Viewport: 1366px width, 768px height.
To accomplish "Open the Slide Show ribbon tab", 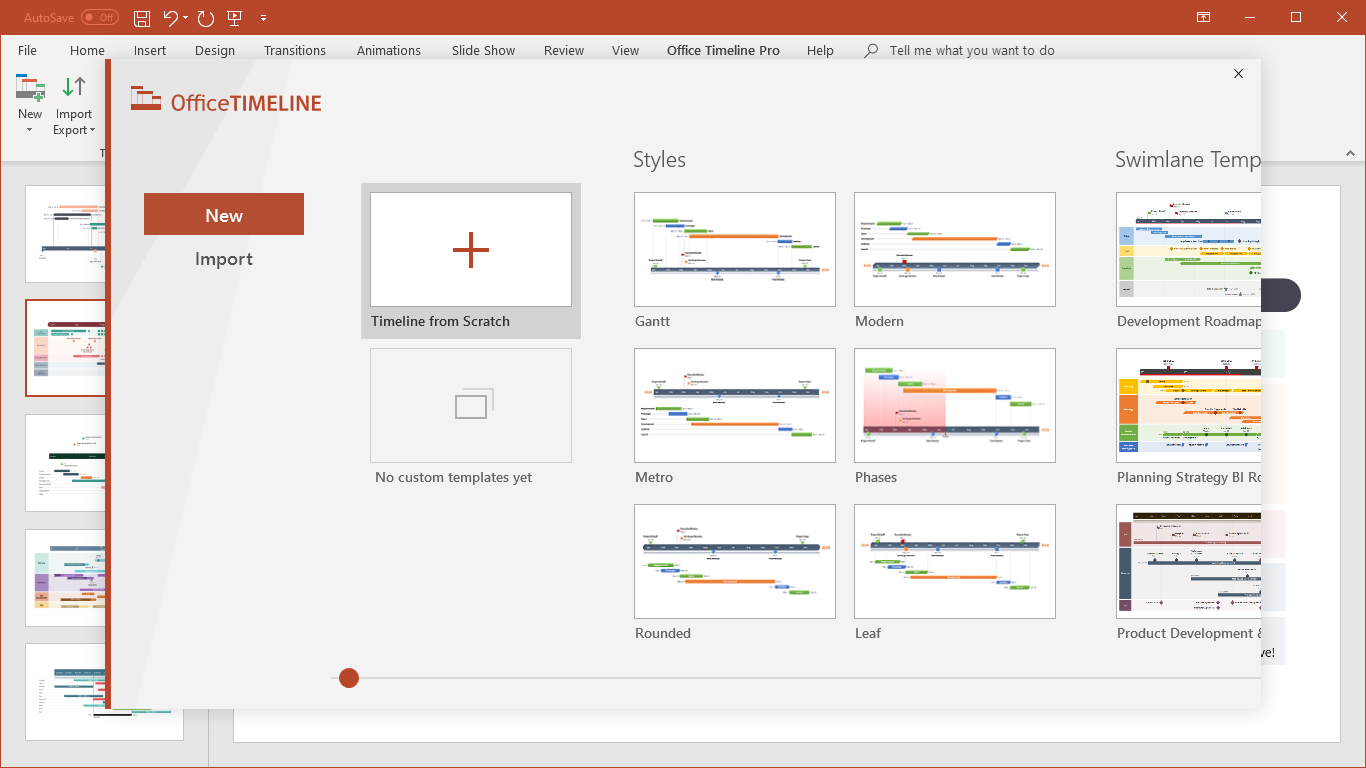I will click(483, 50).
